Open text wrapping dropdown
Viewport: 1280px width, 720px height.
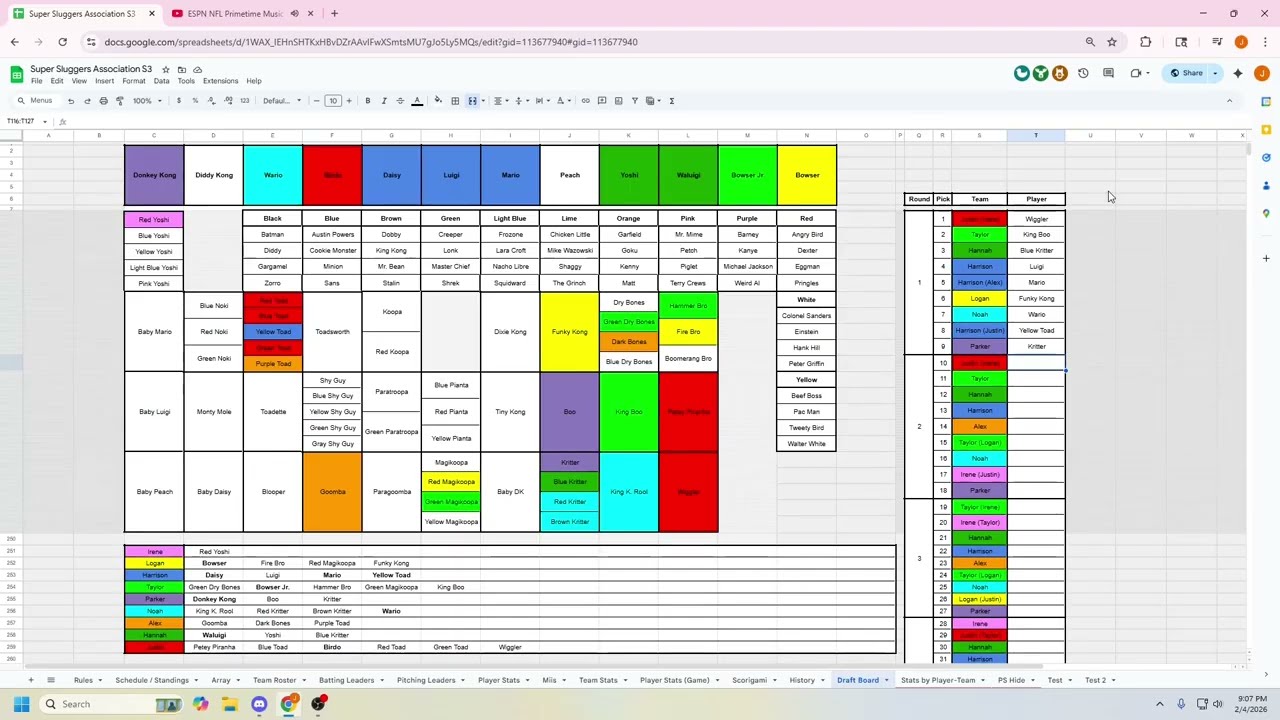coord(542,101)
